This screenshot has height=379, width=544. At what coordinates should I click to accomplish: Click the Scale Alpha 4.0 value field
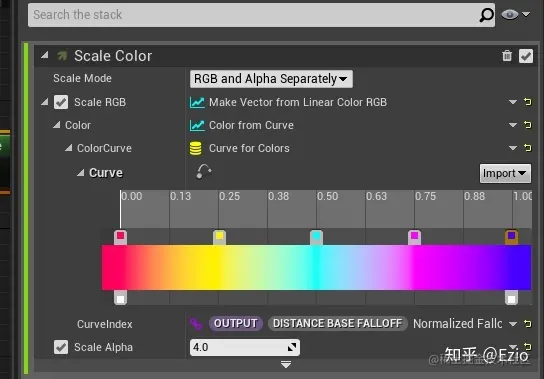coord(245,347)
